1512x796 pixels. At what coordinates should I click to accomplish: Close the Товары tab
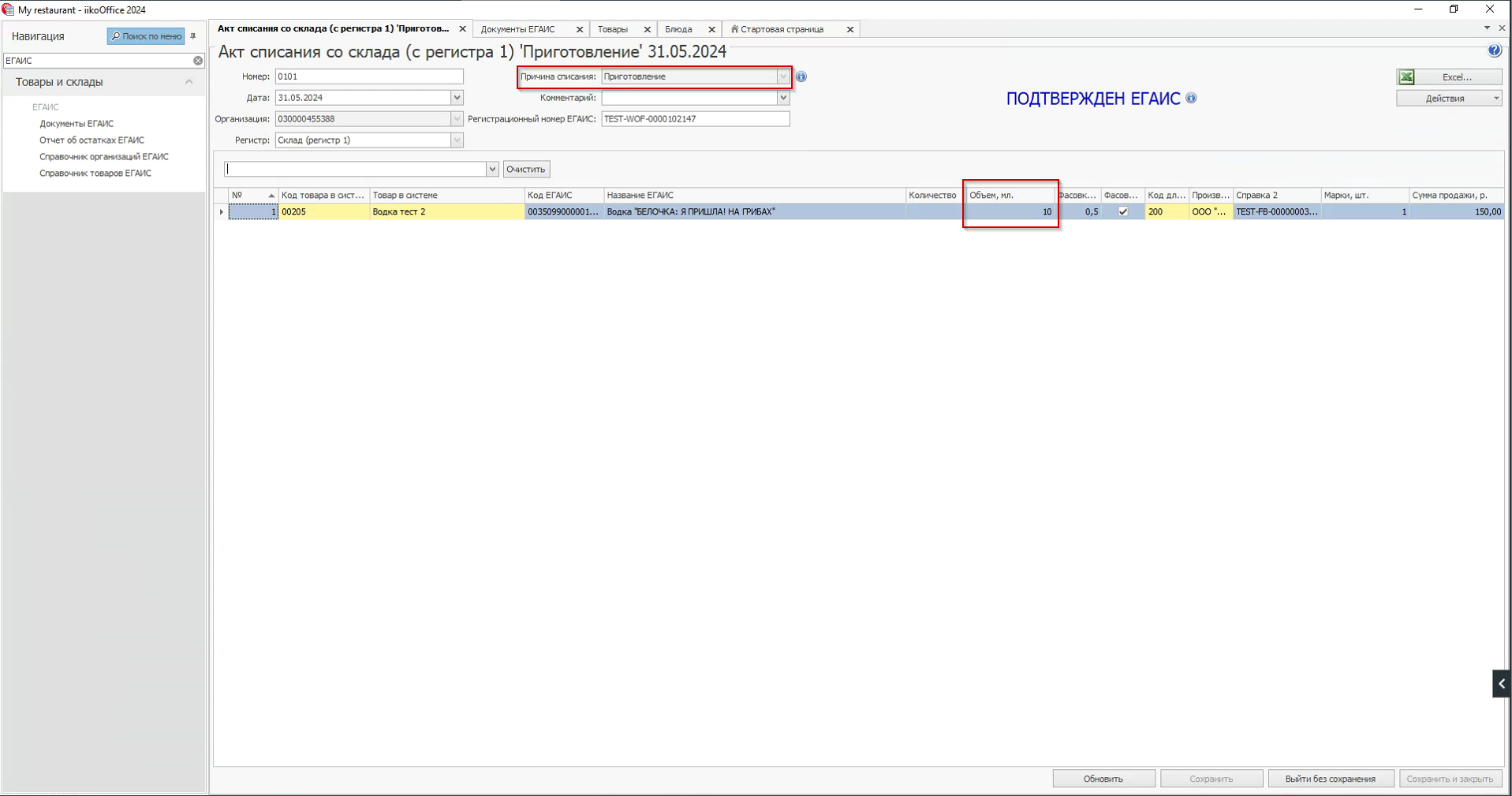[648, 29]
